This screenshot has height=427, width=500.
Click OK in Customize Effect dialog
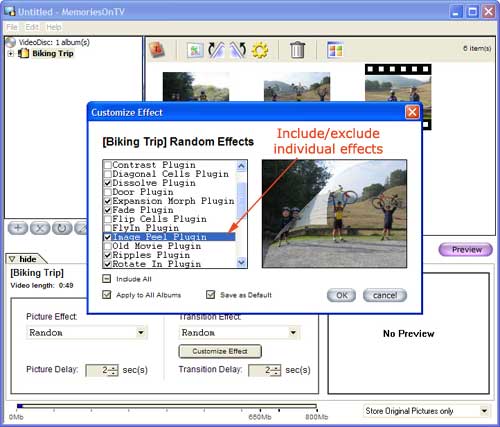point(342,295)
